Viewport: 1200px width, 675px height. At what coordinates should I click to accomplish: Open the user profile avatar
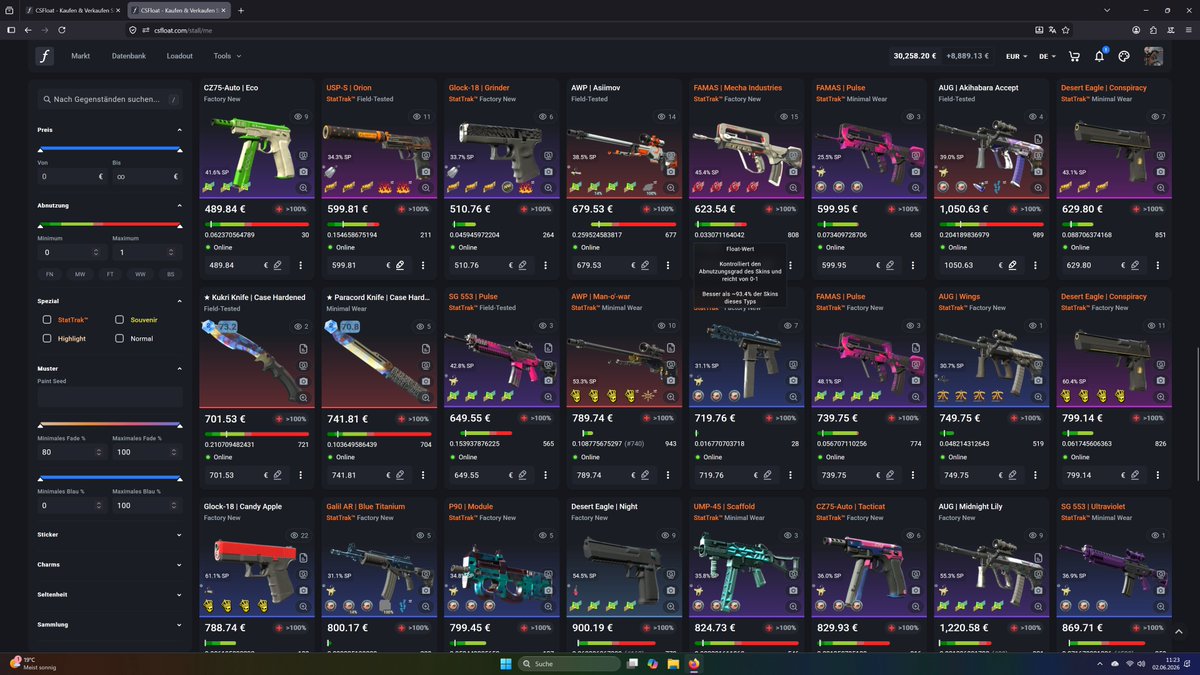1153,56
